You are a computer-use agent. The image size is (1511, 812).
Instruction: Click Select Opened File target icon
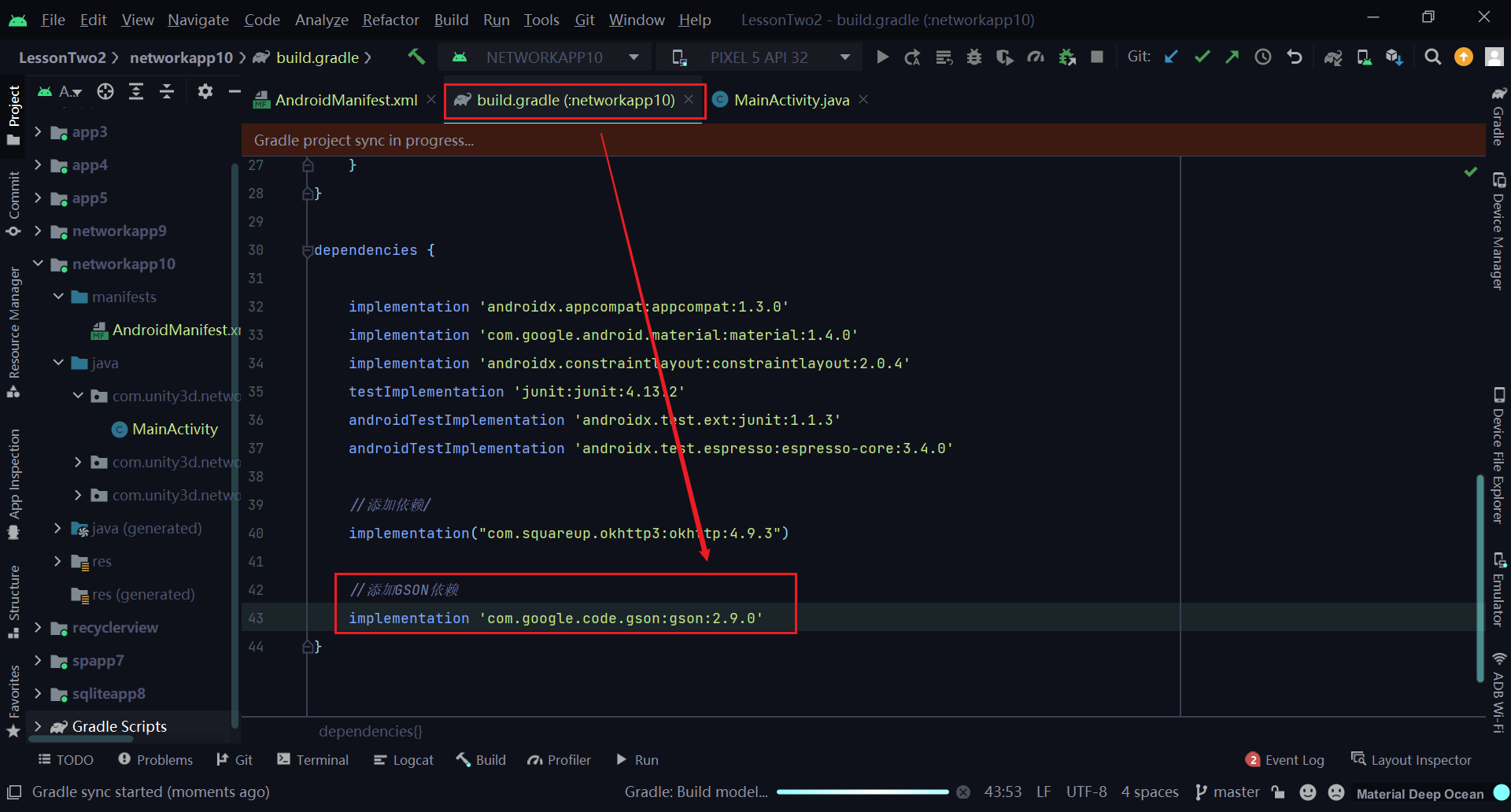pos(105,92)
